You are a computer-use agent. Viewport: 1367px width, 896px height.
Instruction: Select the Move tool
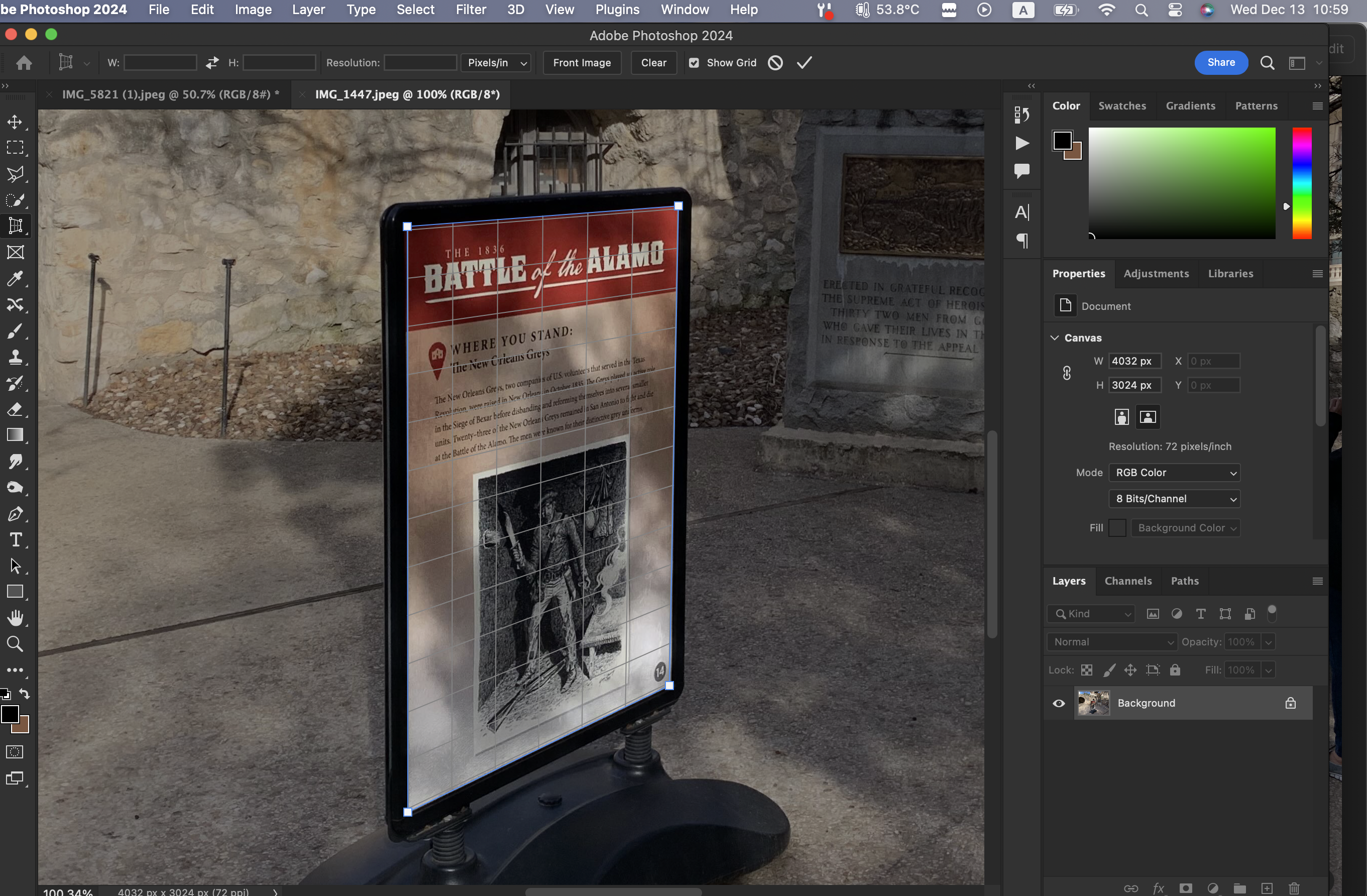click(15, 122)
